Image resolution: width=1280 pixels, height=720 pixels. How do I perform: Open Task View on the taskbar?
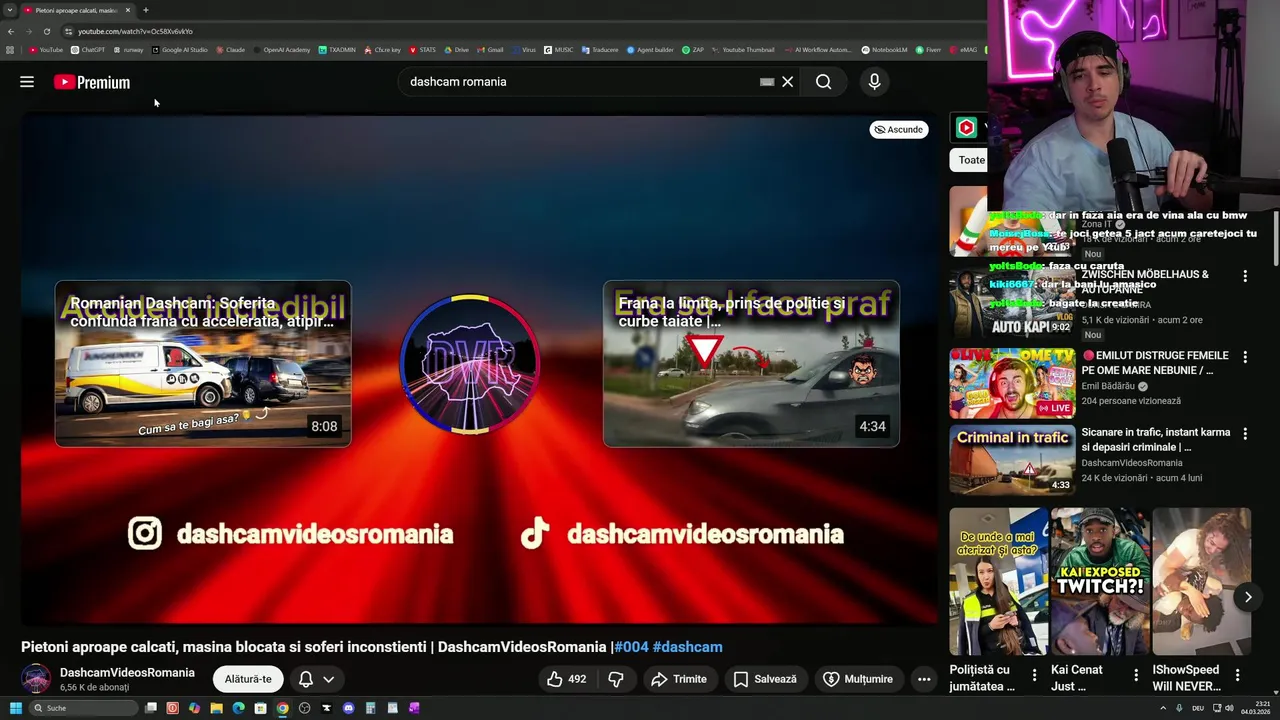(151, 708)
